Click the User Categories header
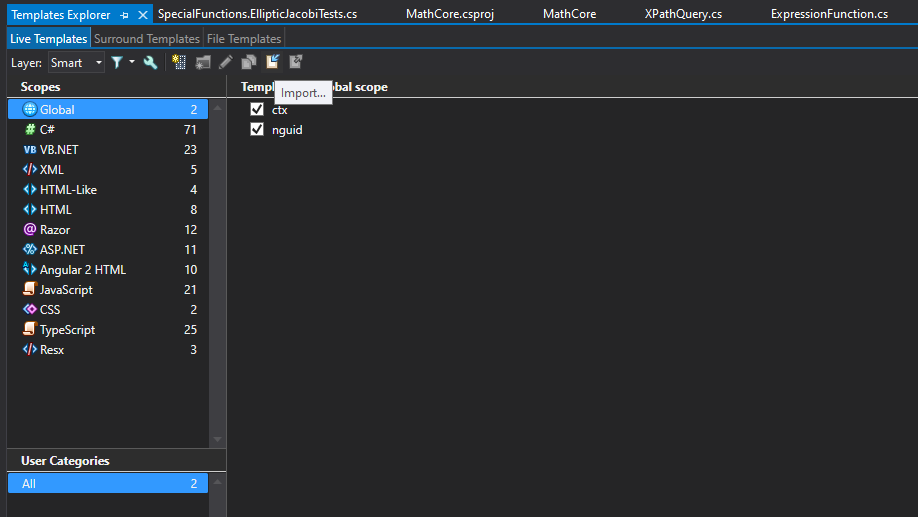This screenshot has height=517, width=918. (x=65, y=461)
